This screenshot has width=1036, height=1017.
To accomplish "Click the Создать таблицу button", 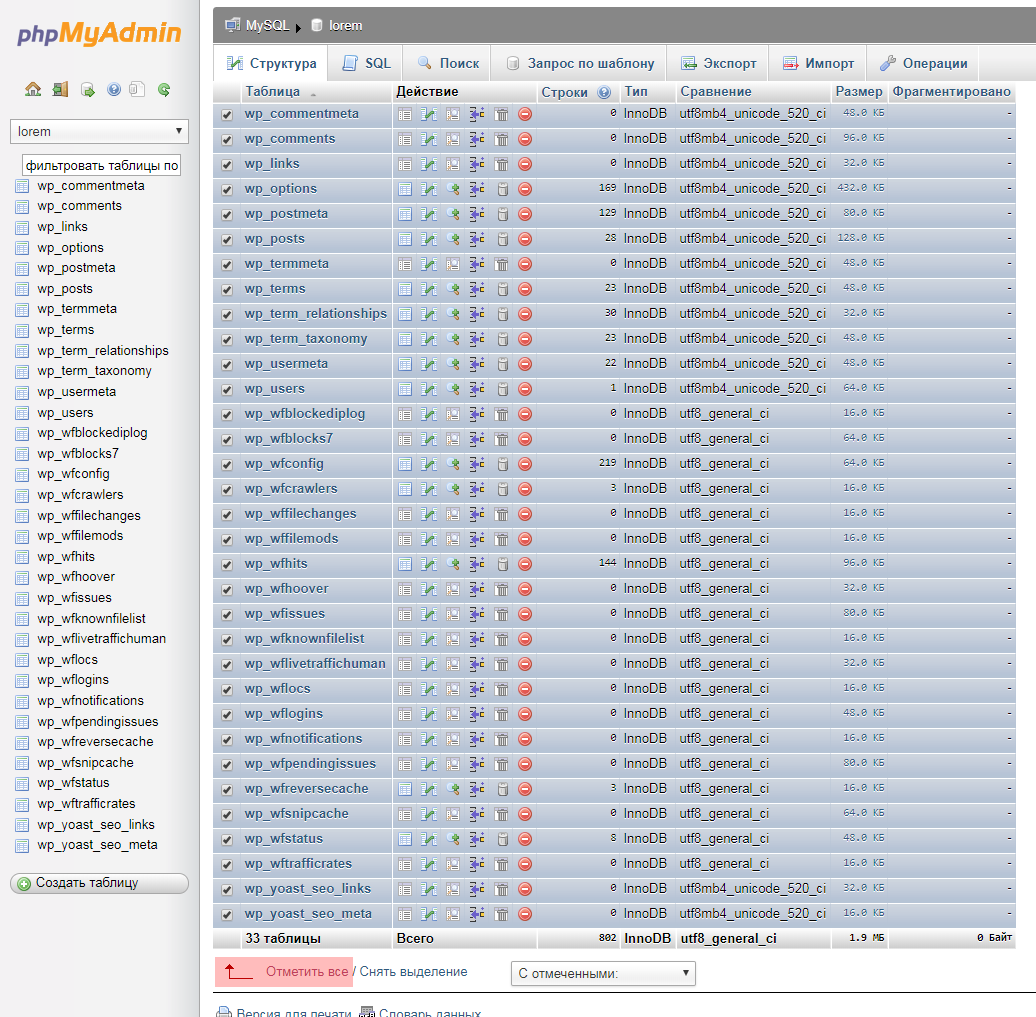I will click(99, 884).
